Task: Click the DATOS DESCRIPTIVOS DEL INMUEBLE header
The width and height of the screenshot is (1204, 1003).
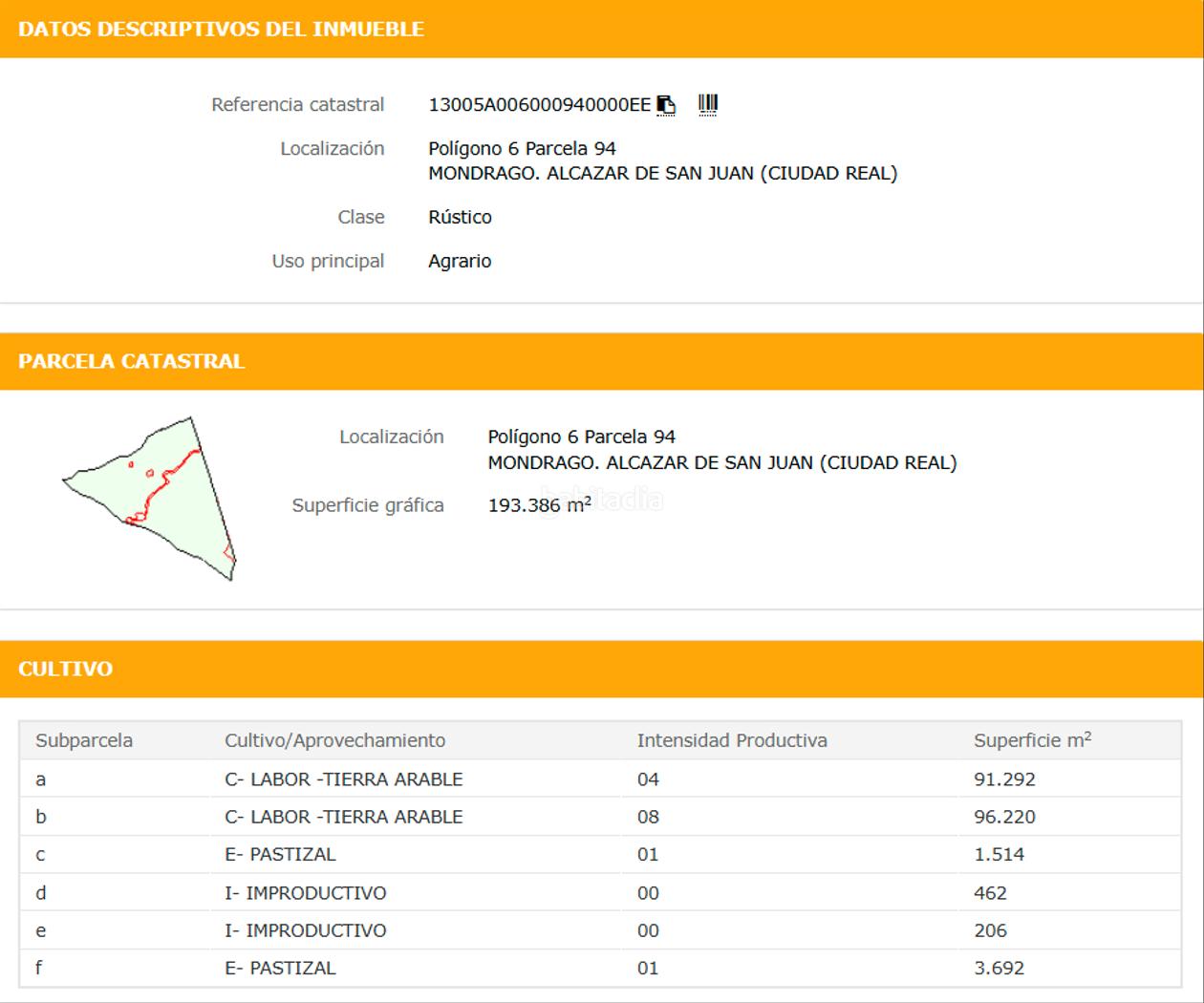Action: pos(221,30)
